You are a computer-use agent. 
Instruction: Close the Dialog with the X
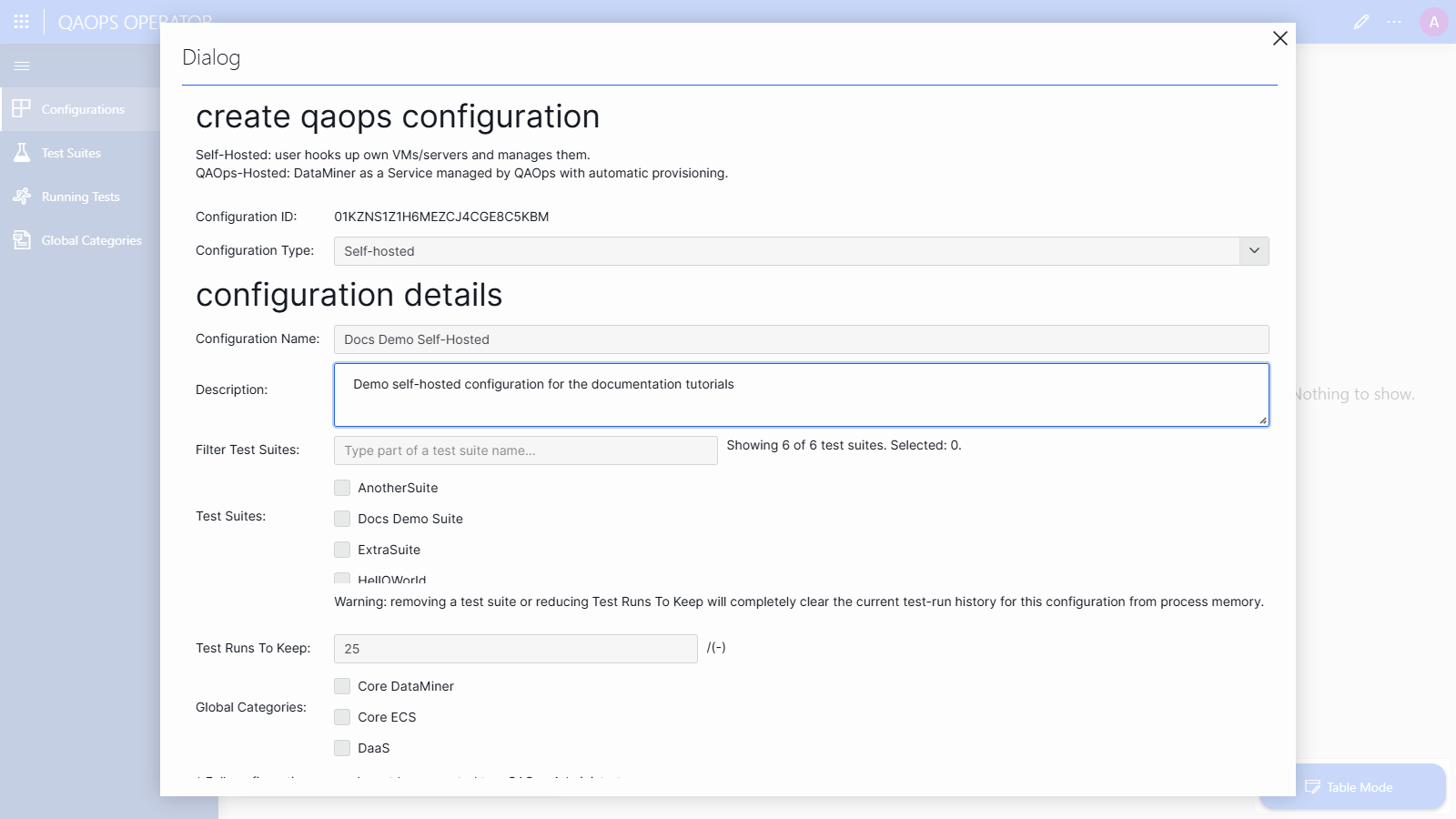[1280, 38]
